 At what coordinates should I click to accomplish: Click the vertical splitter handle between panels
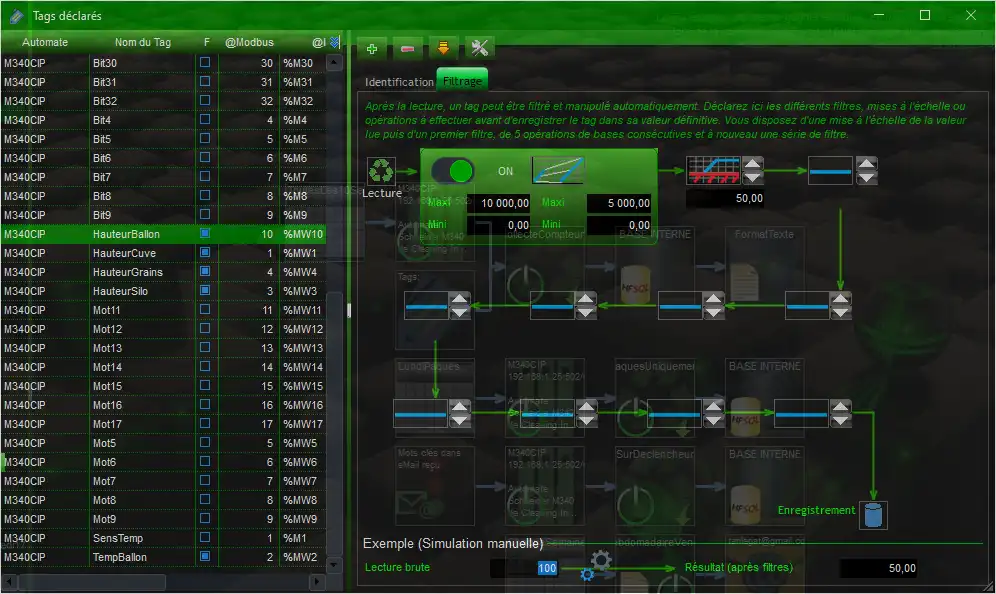348,310
